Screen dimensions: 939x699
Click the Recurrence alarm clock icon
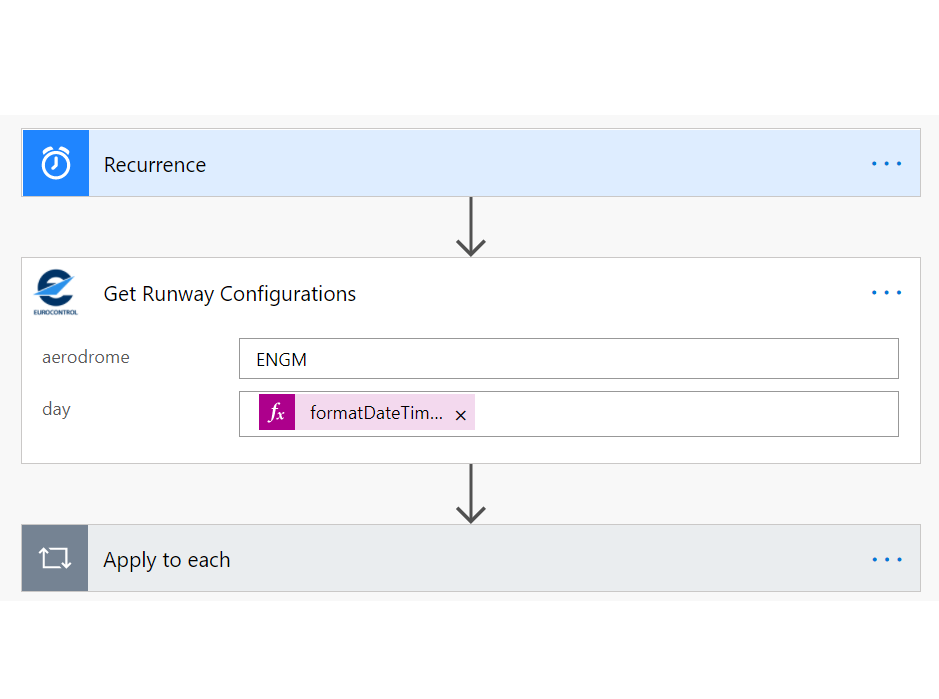coord(56,163)
